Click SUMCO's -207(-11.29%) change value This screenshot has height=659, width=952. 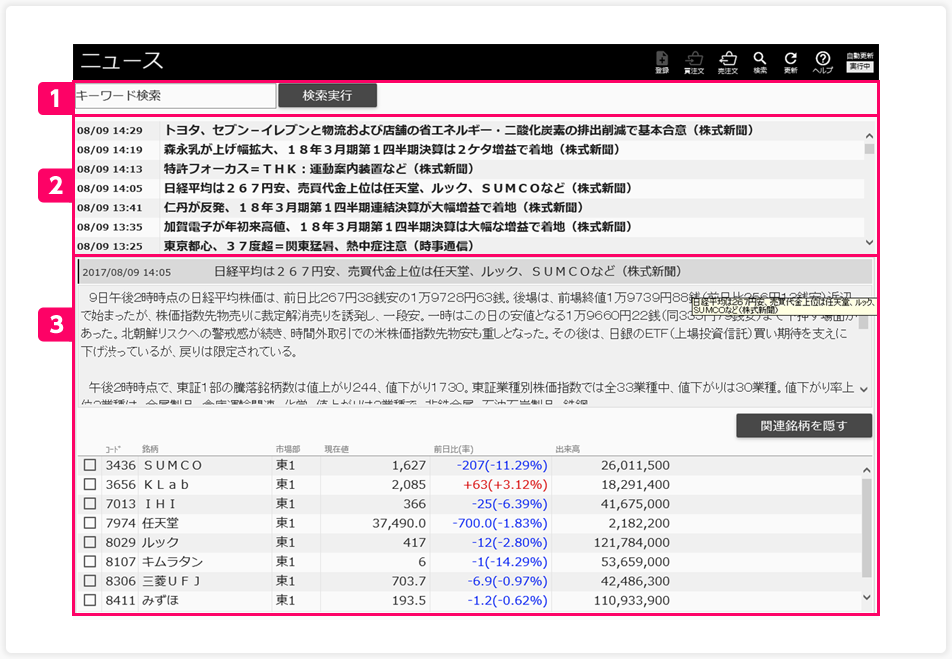tap(502, 465)
